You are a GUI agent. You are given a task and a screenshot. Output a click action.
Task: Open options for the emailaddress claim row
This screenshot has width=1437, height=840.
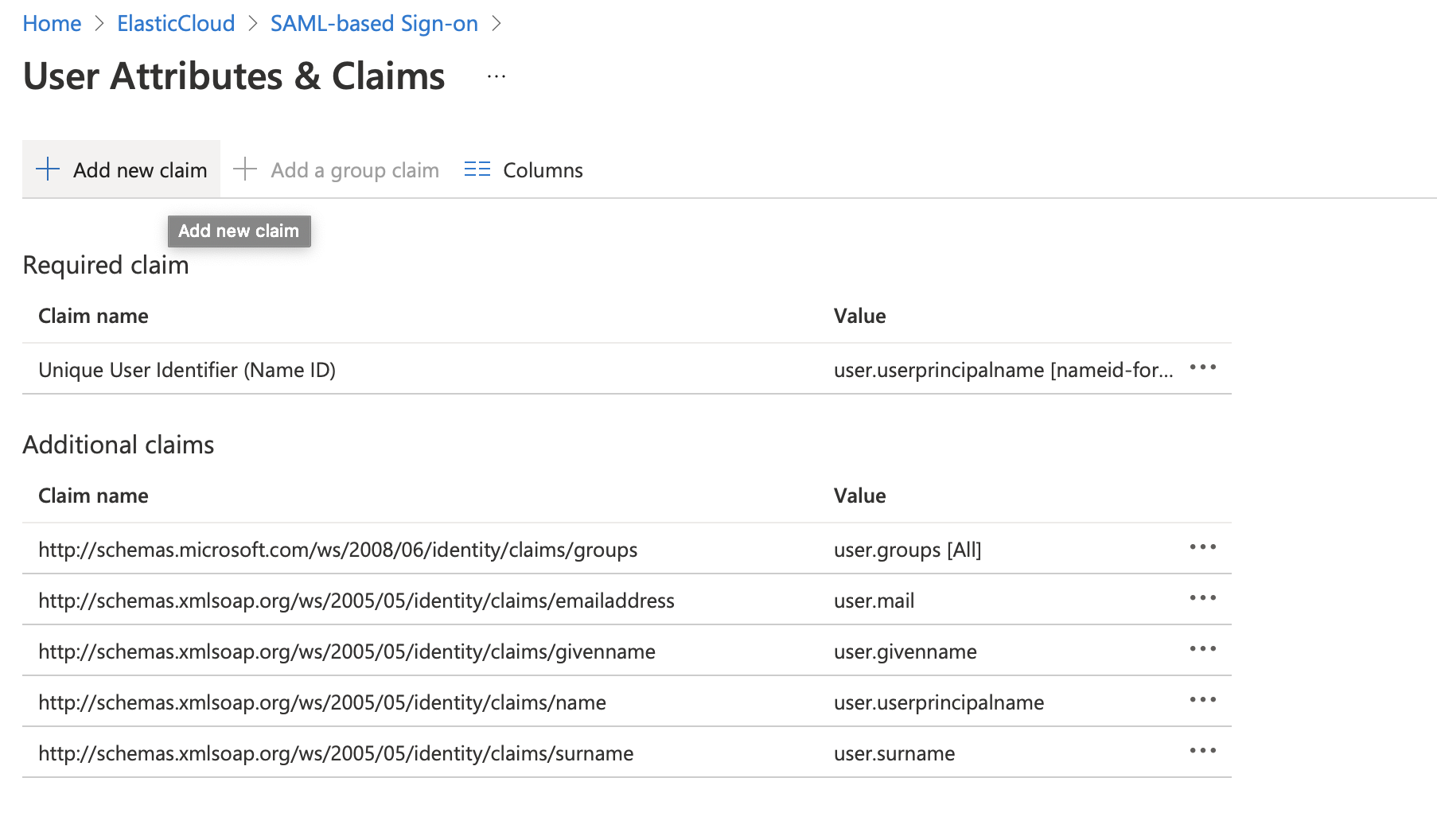point(1202,598)
